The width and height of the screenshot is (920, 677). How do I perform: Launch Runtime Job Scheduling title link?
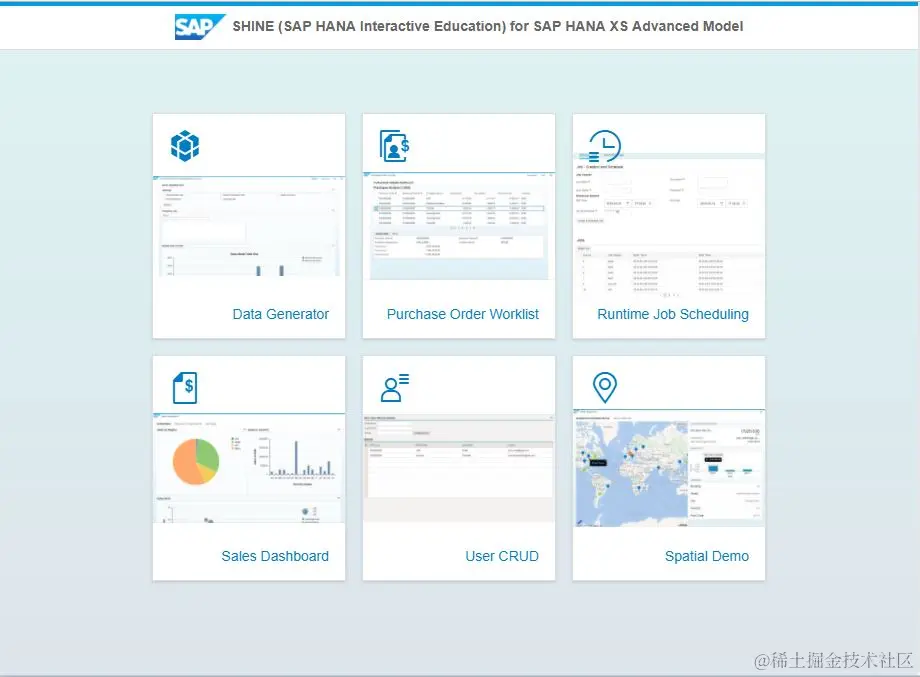673,314
